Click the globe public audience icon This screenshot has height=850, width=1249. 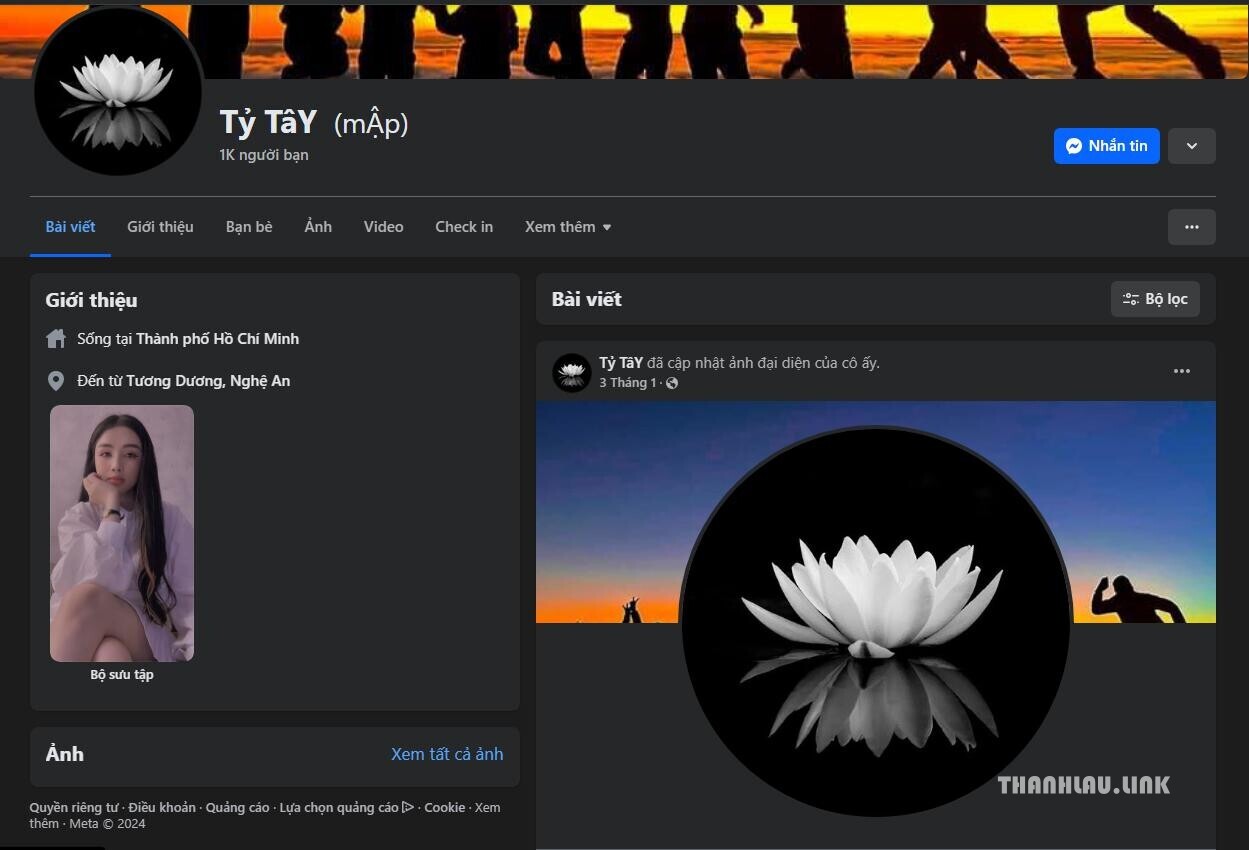click(x=672, y=383)
